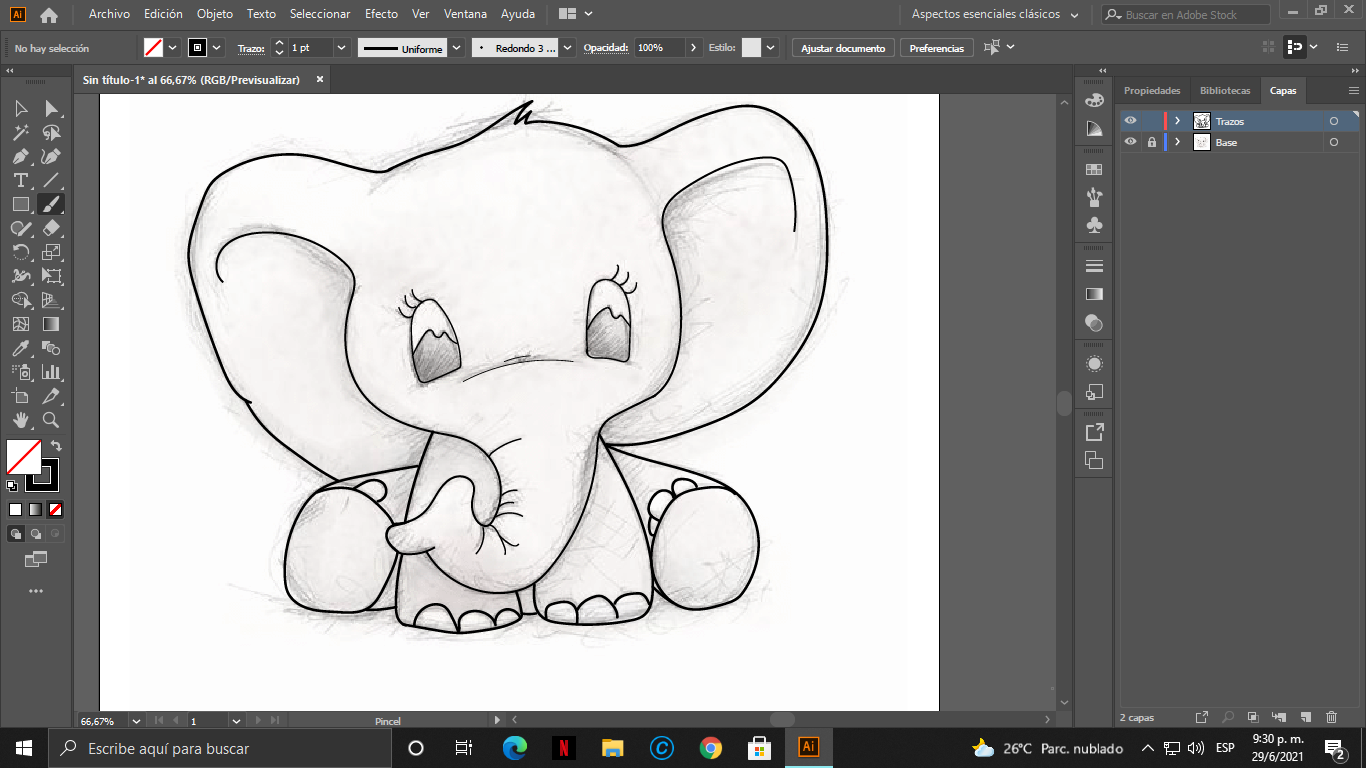This screenshot has width=1366, height=768.
Task: Open the Color palette panel icon
Action: pyautogui.click(x=1094, y=100)
